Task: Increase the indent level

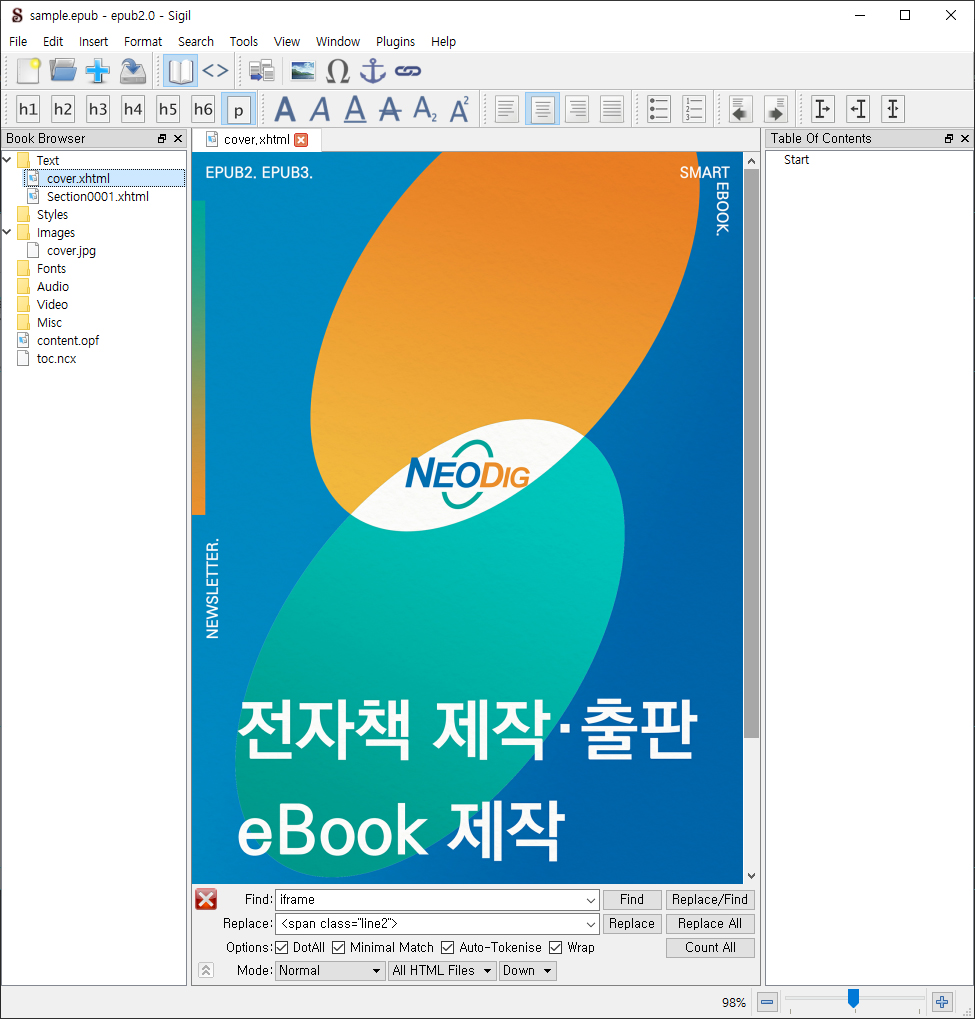Action: pos(775,109)
